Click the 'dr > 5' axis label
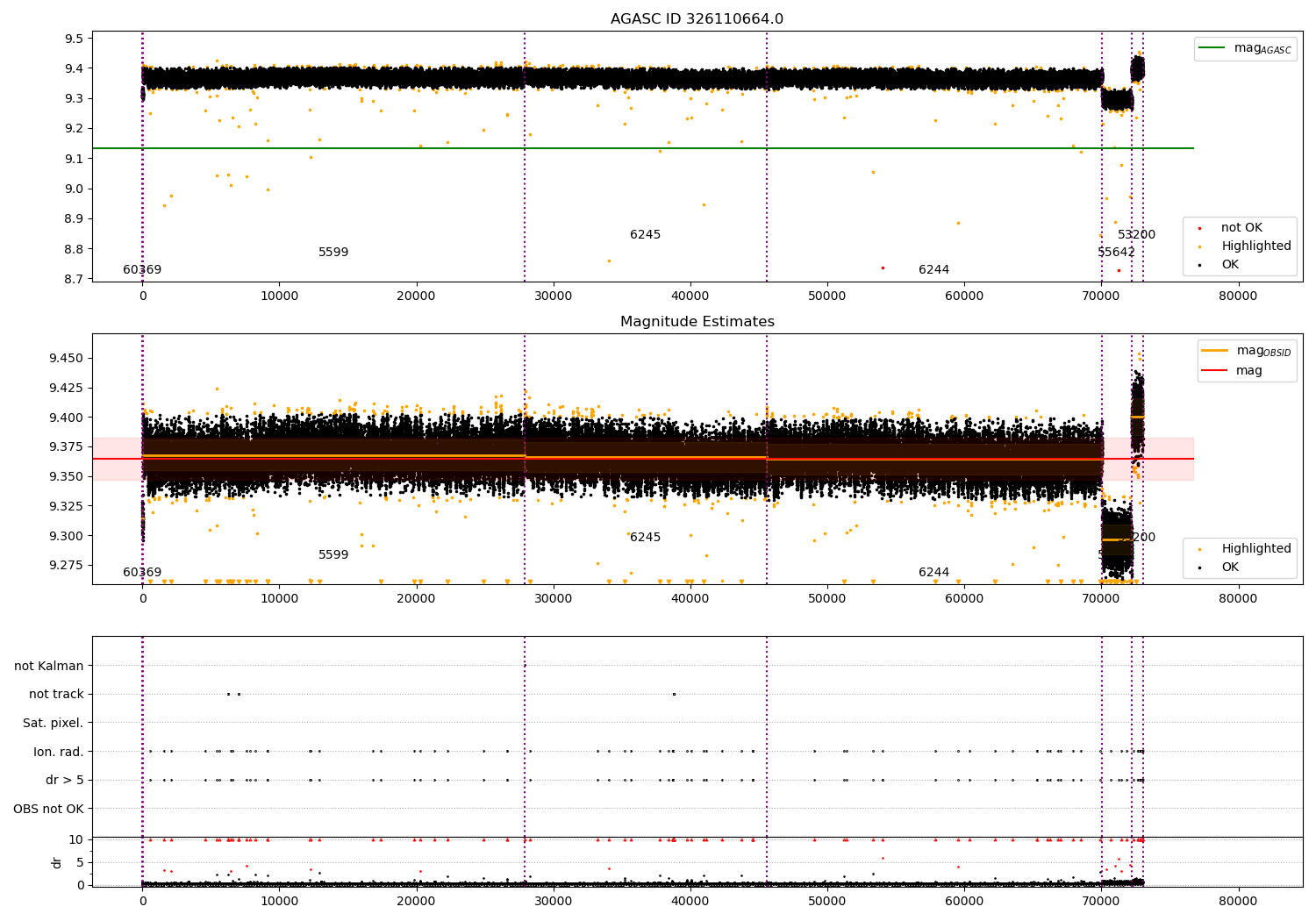The image size is (1316, 921). point(65,780)
